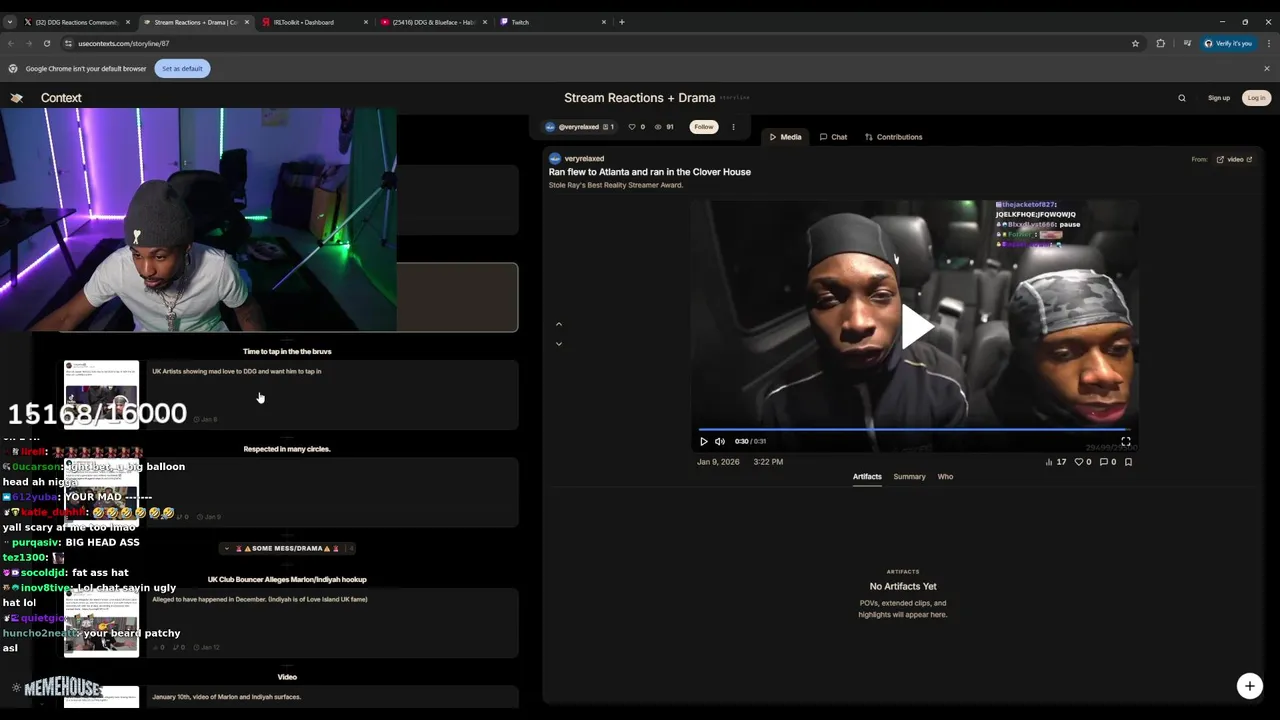Screen dimensions: 1280x720
Task: Open a new browser tab
Action: (622, 22)
